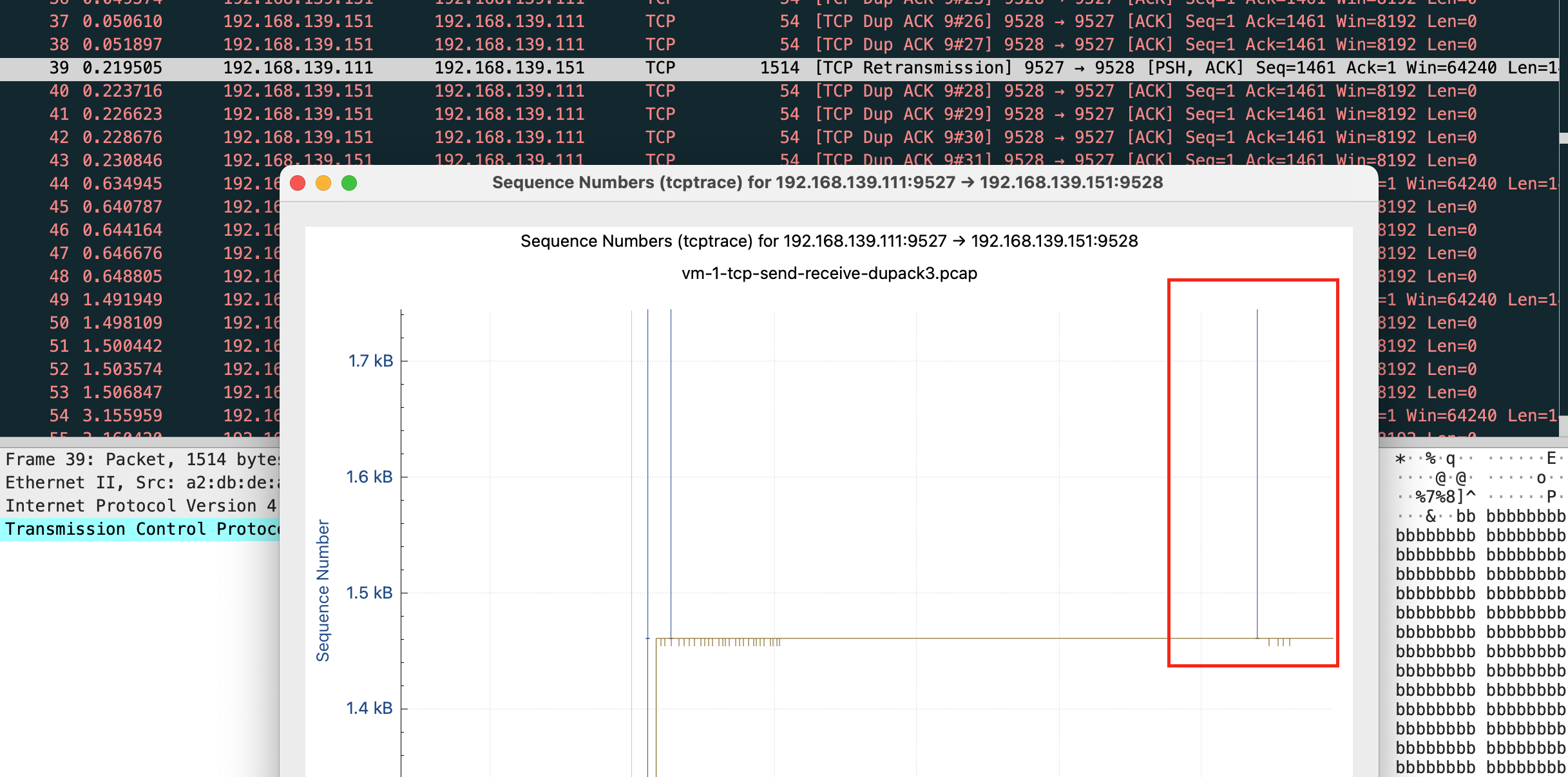Screen dimensions: 1568x777
Task: Click the Sequence Number vertical axis title
Action: (x=323, y=590)
